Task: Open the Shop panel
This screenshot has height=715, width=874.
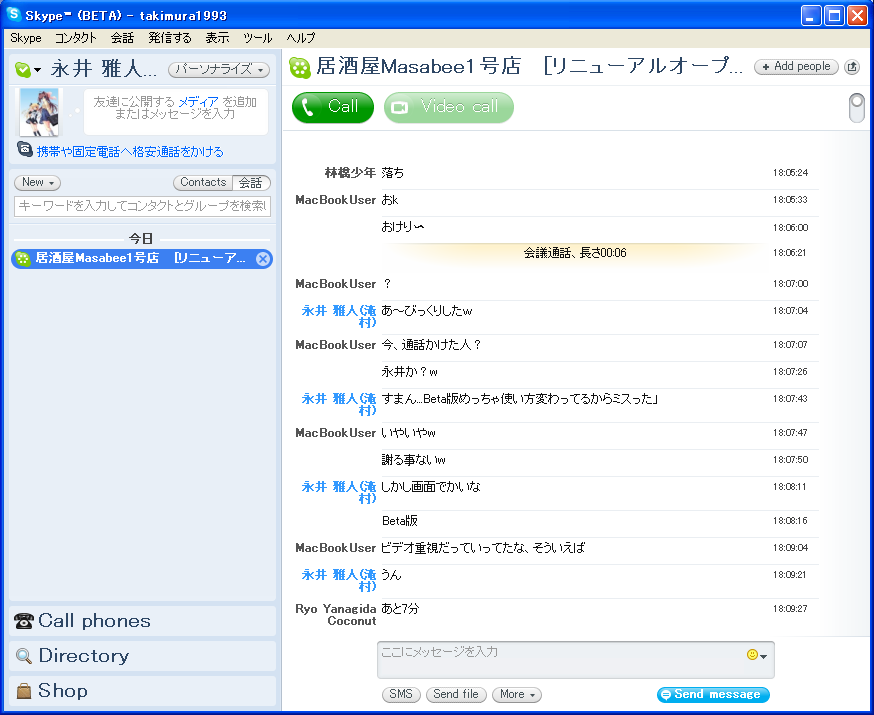Action: [142, 691]
